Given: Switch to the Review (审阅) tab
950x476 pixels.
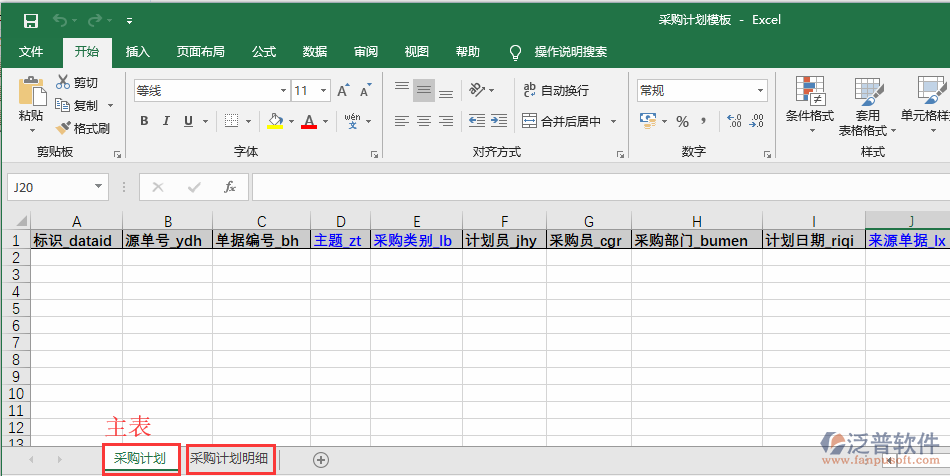Looking at the screenshot, I should coord(366,52).
